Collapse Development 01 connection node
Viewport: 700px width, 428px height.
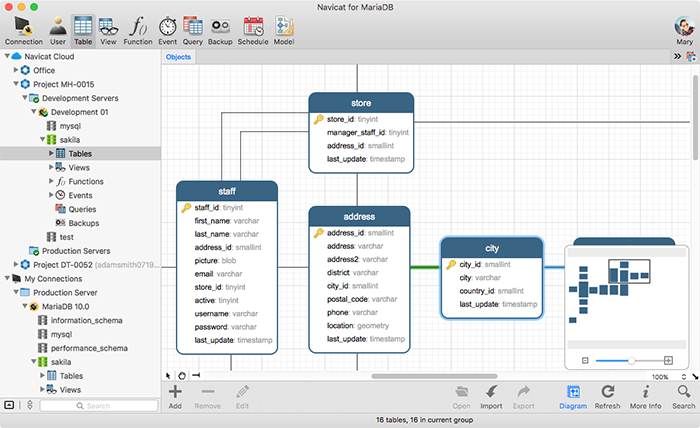click(33, 112)
